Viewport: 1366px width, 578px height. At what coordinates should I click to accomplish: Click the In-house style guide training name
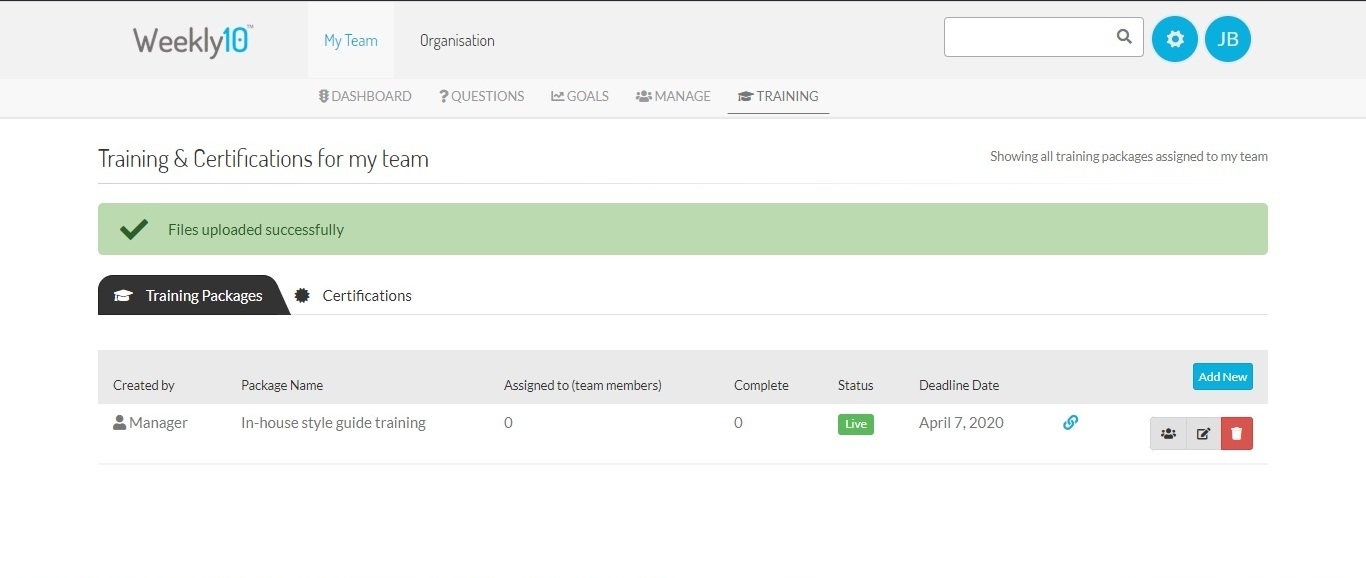click(x=333, y=423)
